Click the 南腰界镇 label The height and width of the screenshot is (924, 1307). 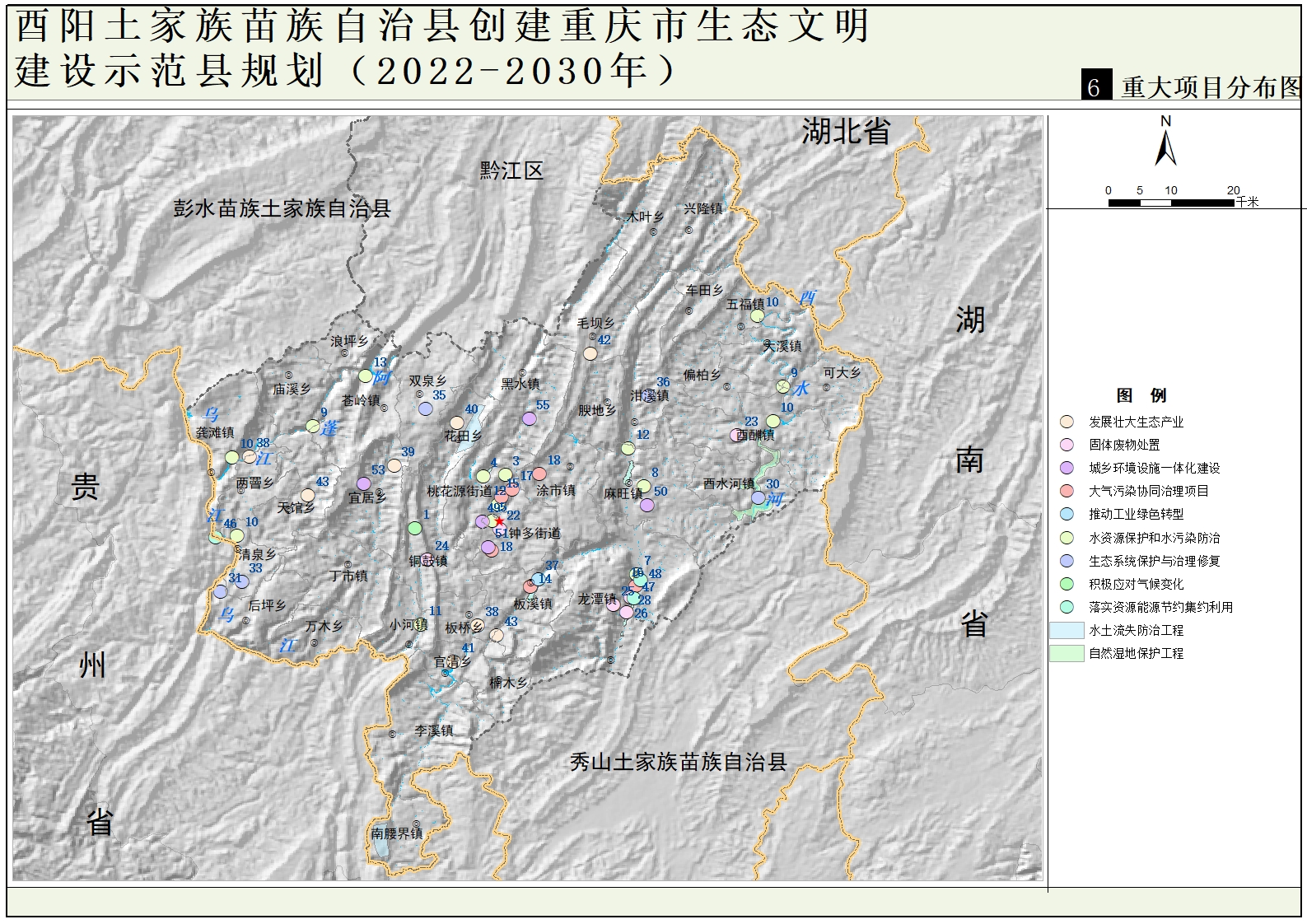[x=396, y=833]
